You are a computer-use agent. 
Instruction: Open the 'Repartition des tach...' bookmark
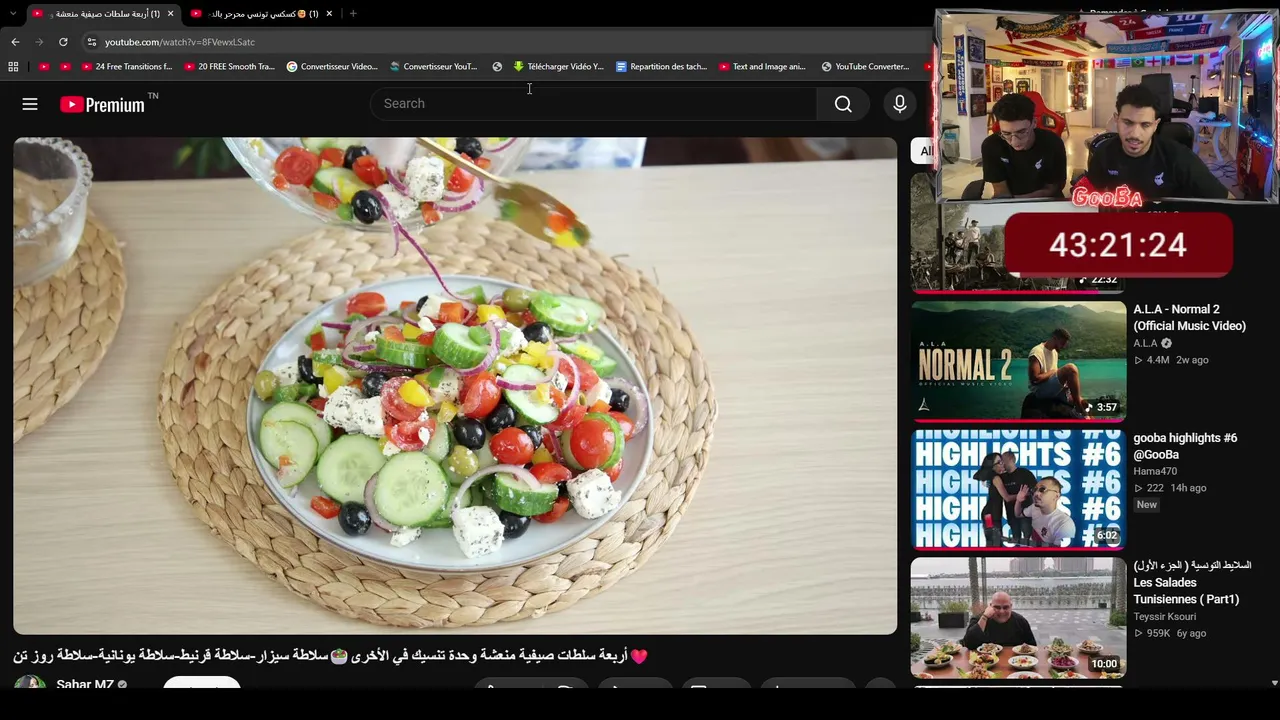pos(661,67)
